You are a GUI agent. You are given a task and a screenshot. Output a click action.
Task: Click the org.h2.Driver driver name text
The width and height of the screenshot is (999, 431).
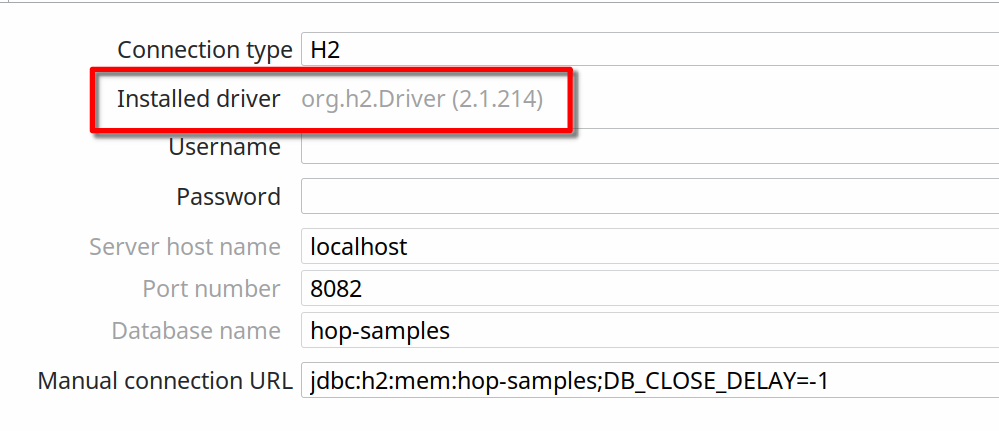tap(373, 99)
